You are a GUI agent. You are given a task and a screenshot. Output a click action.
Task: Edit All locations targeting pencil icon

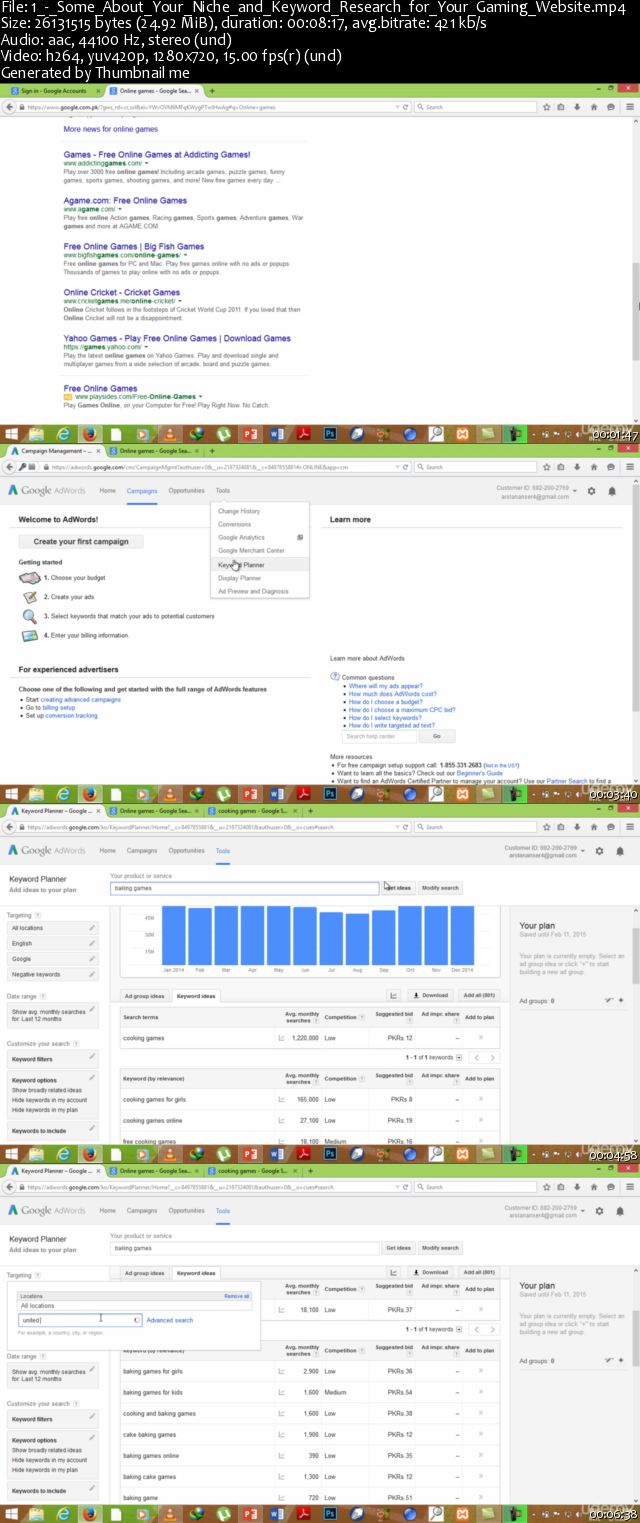tap(92, 928)
